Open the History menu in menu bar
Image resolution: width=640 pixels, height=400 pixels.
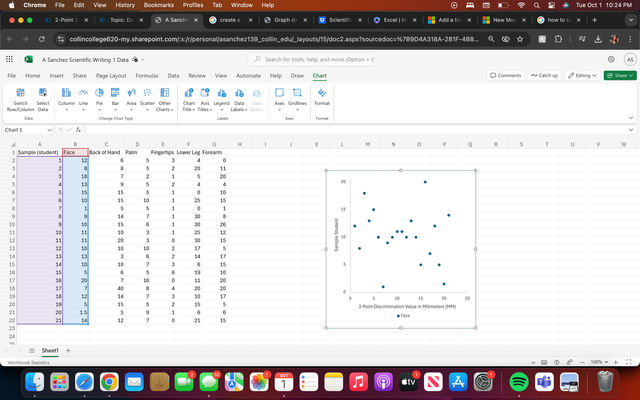[125, 5]
